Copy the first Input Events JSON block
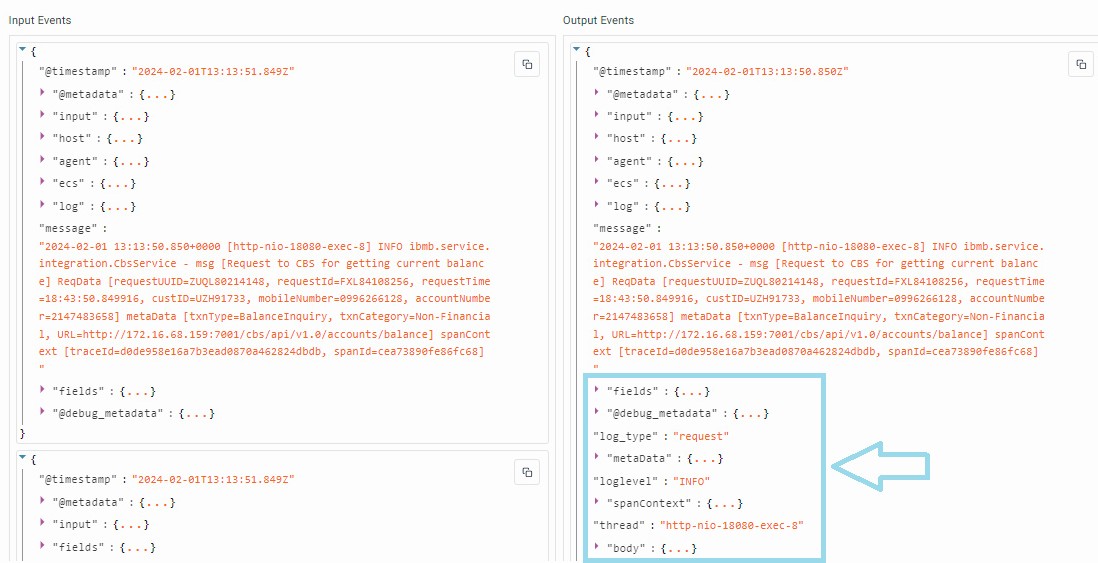Screen dimensions: 1098x563 pyautogui.click(x=527, y=64)
